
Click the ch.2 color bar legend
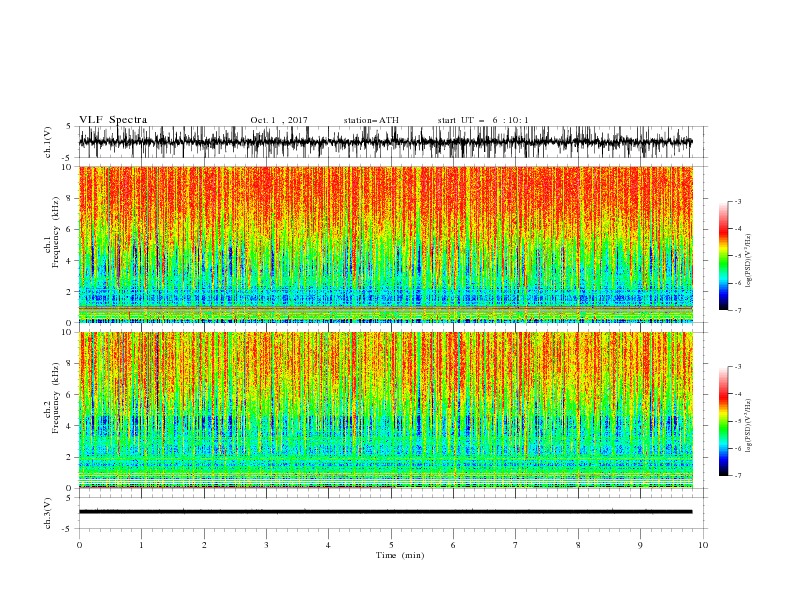point(723,421)
